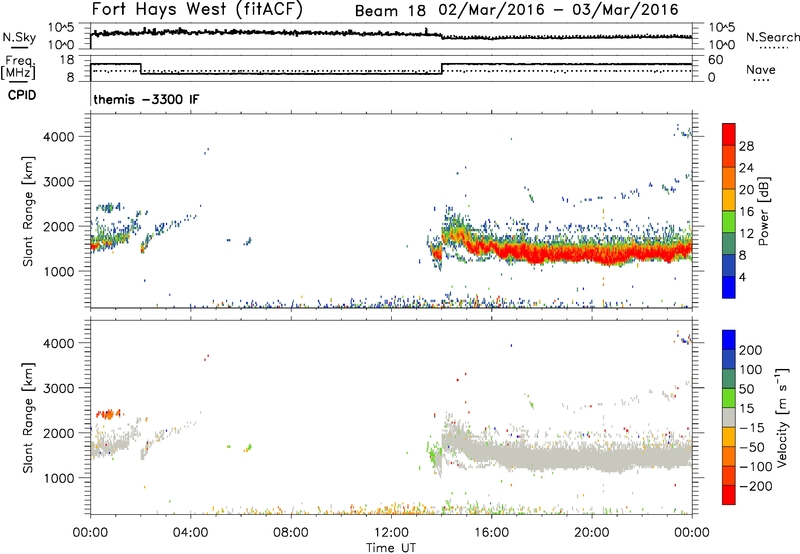
Task: Click the 'Nave' legend label
Action: [x=760, y=69]
